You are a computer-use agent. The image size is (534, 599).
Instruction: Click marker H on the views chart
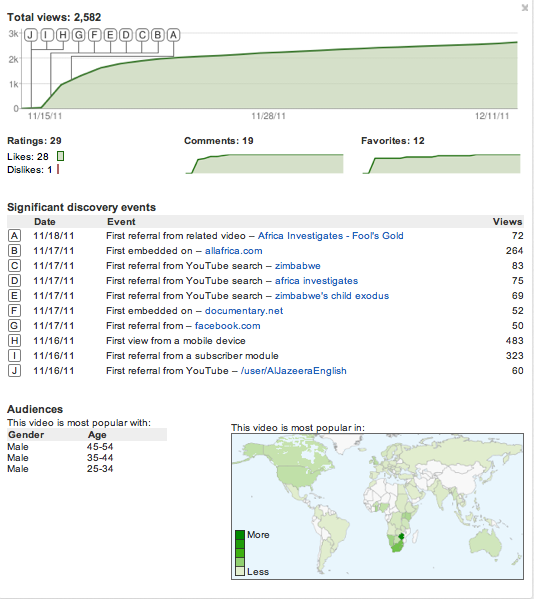[63, 35]
